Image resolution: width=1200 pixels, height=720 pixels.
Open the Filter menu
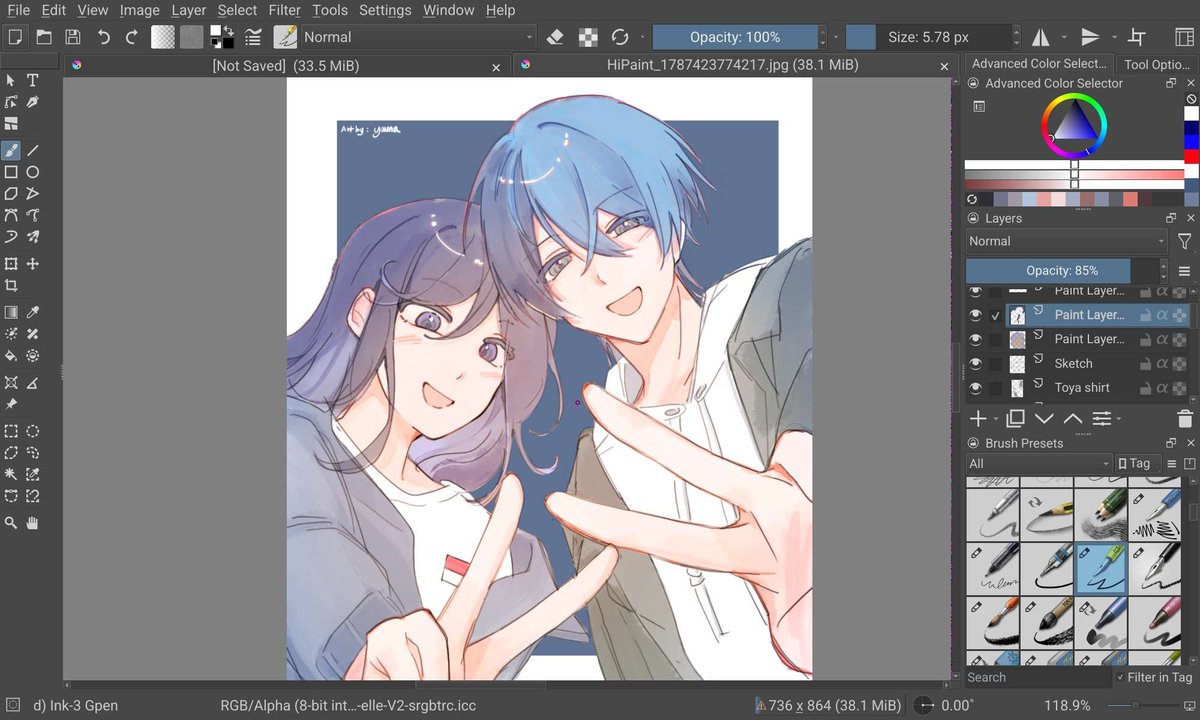285,10
